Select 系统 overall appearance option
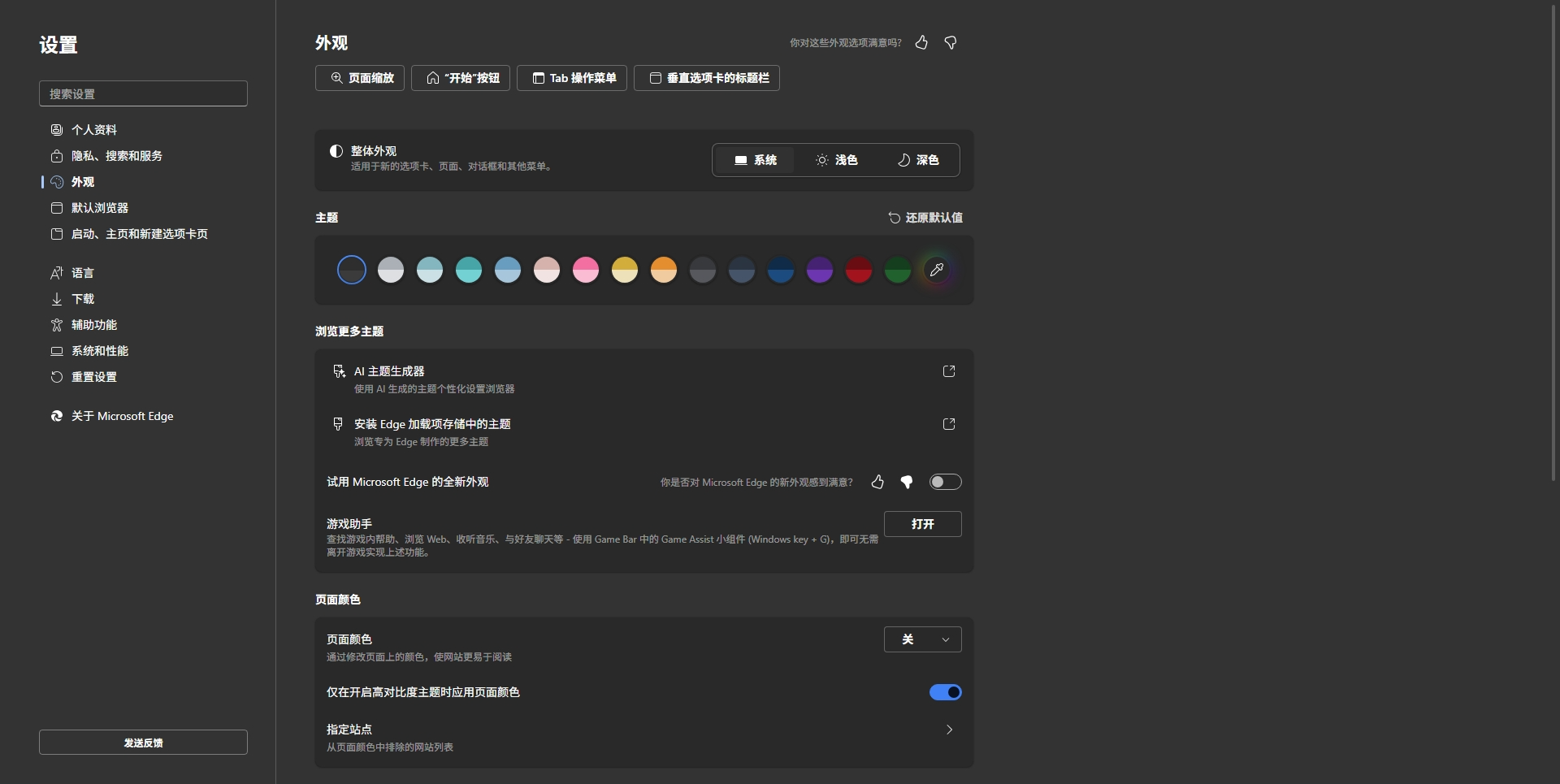This screenshot has height=784, width=1560. pos(755,160)
